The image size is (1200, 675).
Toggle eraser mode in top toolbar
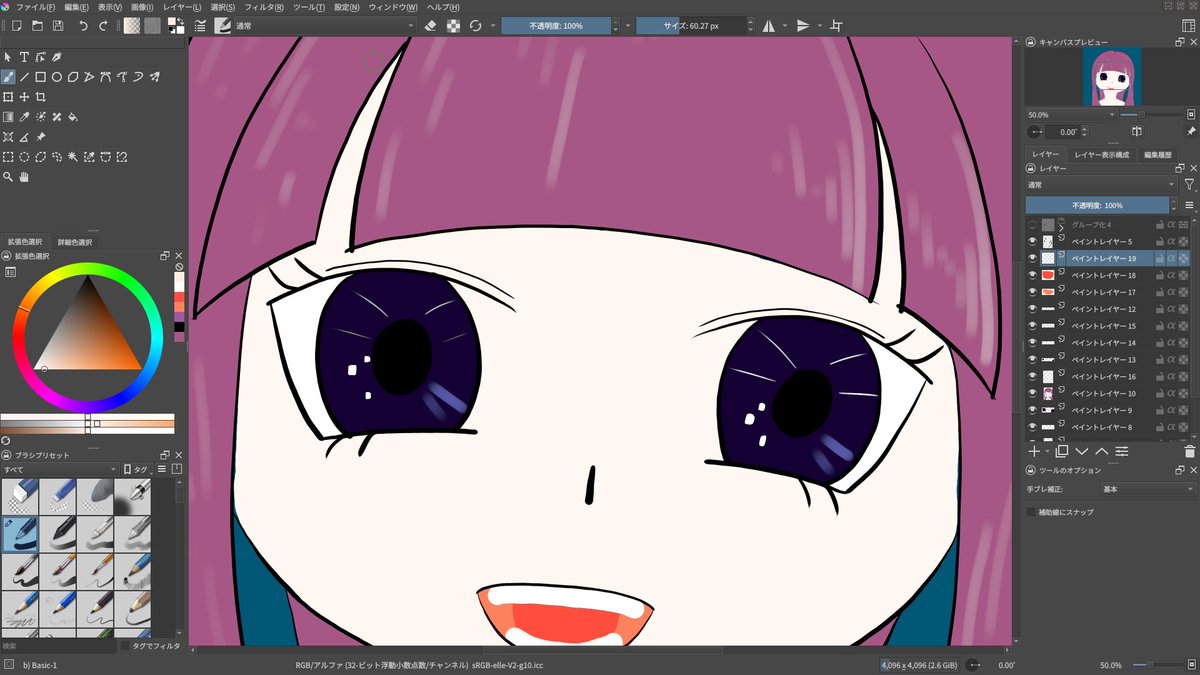point(431,25)
